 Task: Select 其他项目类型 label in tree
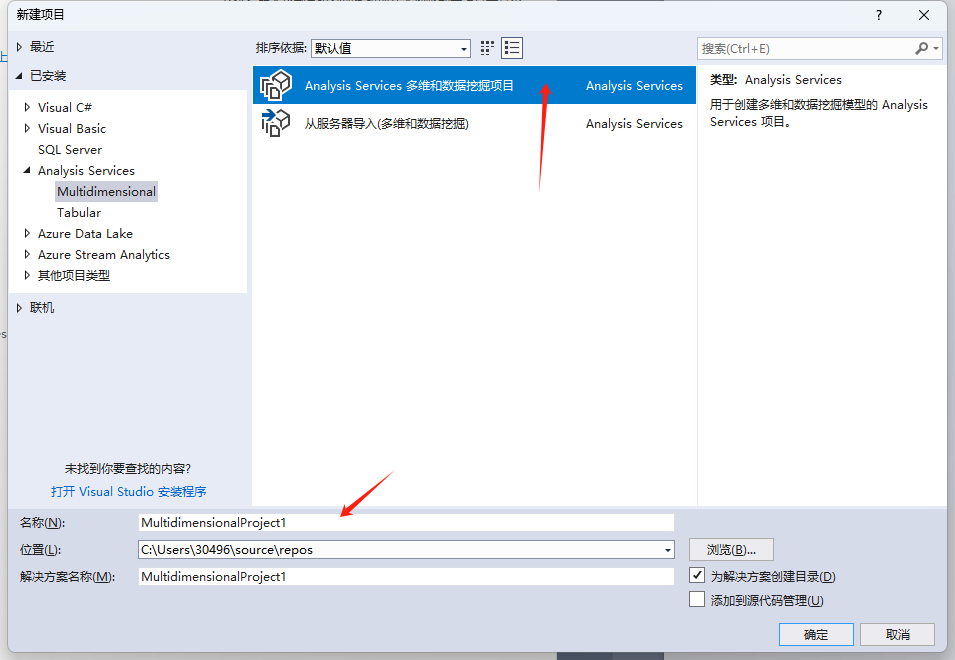tap(74, 276)
